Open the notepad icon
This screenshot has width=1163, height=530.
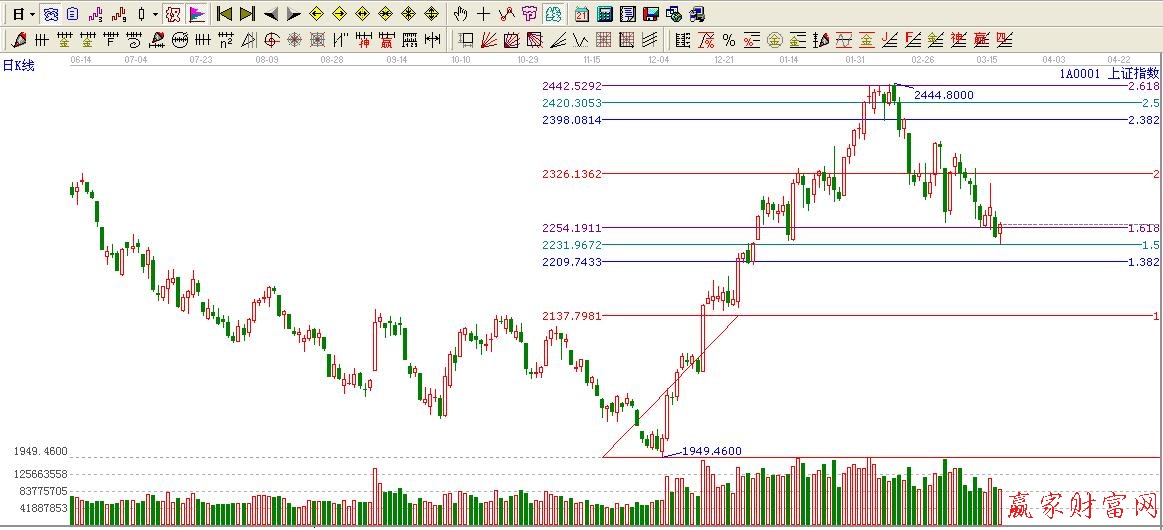tap(628, 15)
